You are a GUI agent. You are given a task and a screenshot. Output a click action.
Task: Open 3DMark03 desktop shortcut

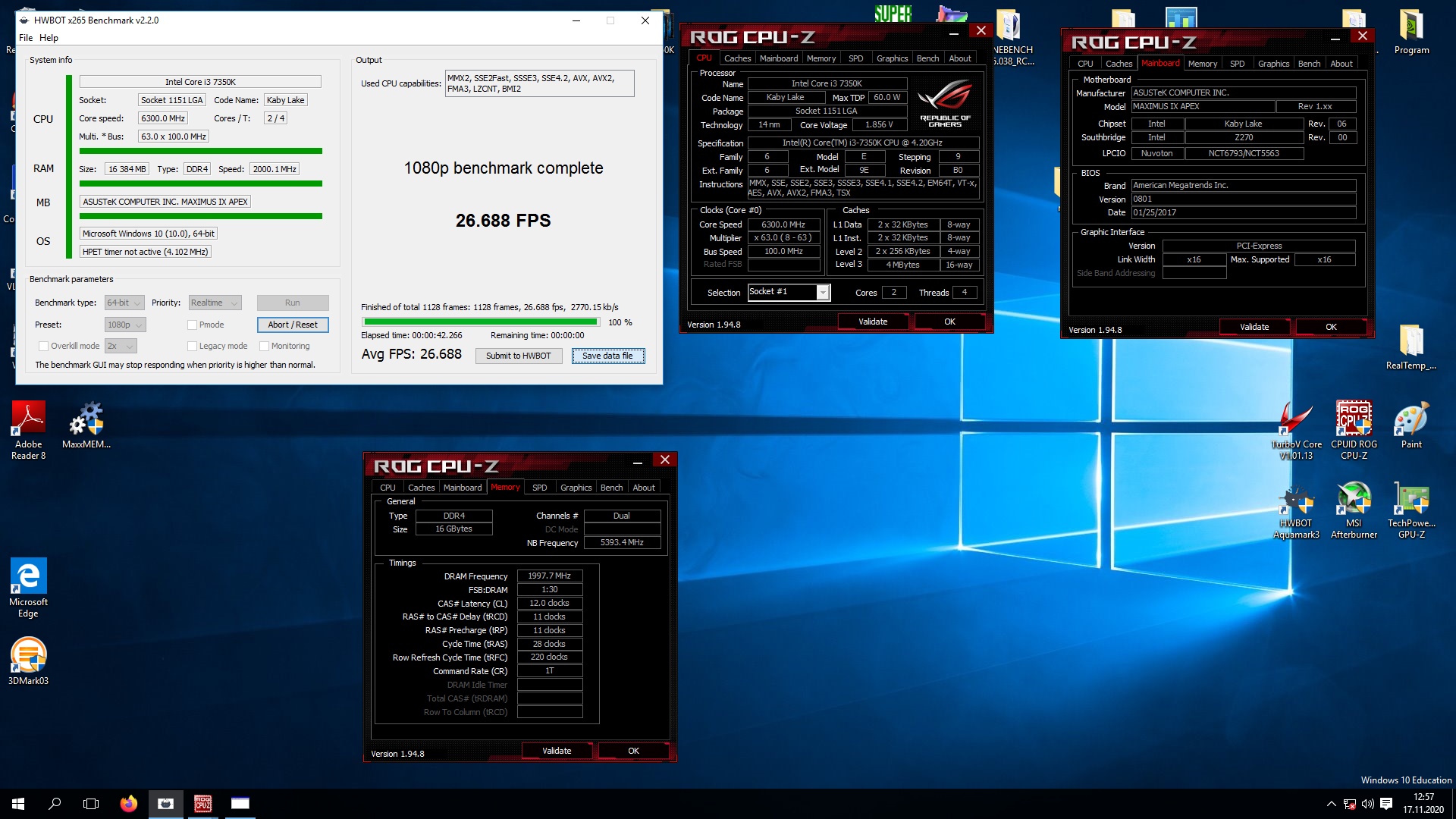(x=28, y=661)
